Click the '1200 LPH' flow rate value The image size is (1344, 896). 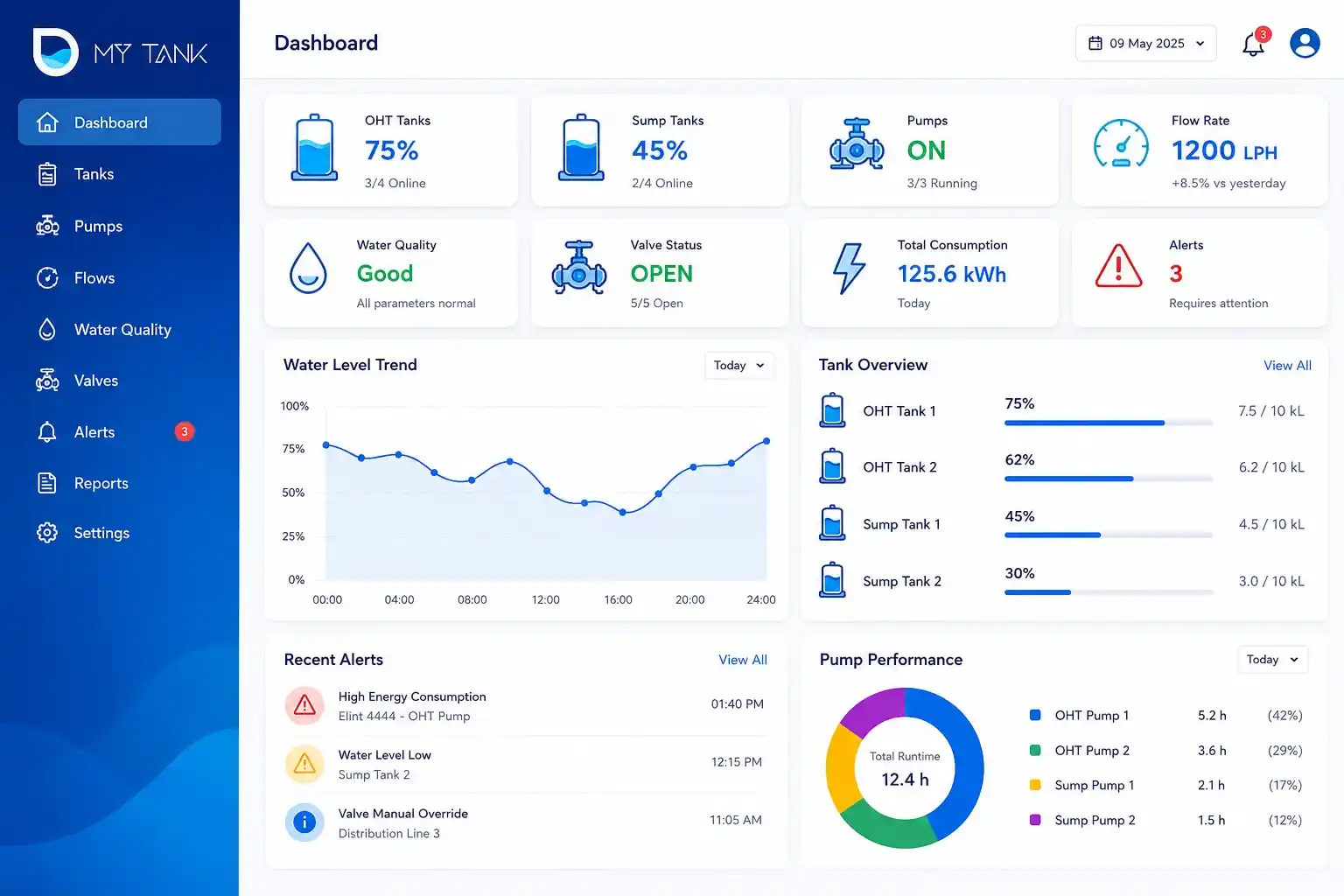pos(1224,151)
